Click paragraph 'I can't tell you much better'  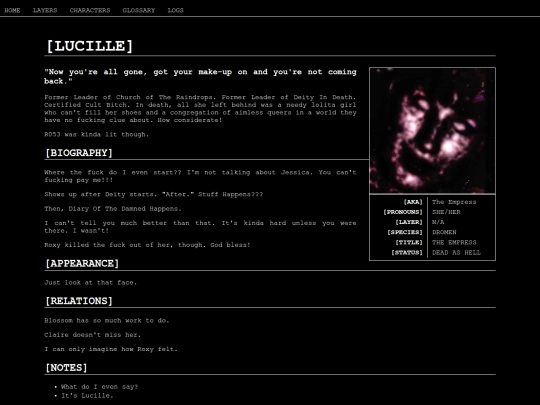coord(200,227)
